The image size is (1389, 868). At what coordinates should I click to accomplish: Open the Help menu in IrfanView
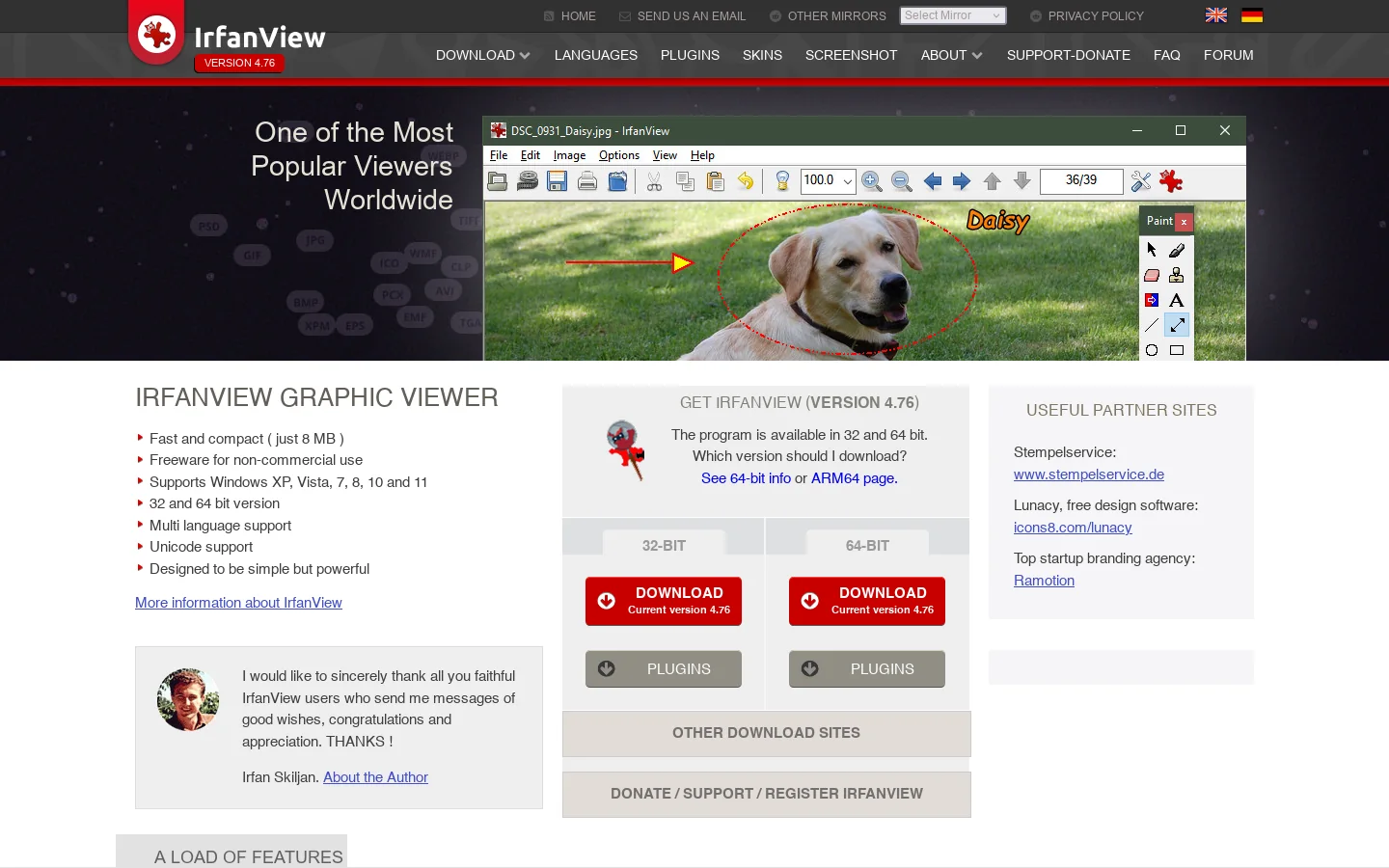click(x=702, y=155)
